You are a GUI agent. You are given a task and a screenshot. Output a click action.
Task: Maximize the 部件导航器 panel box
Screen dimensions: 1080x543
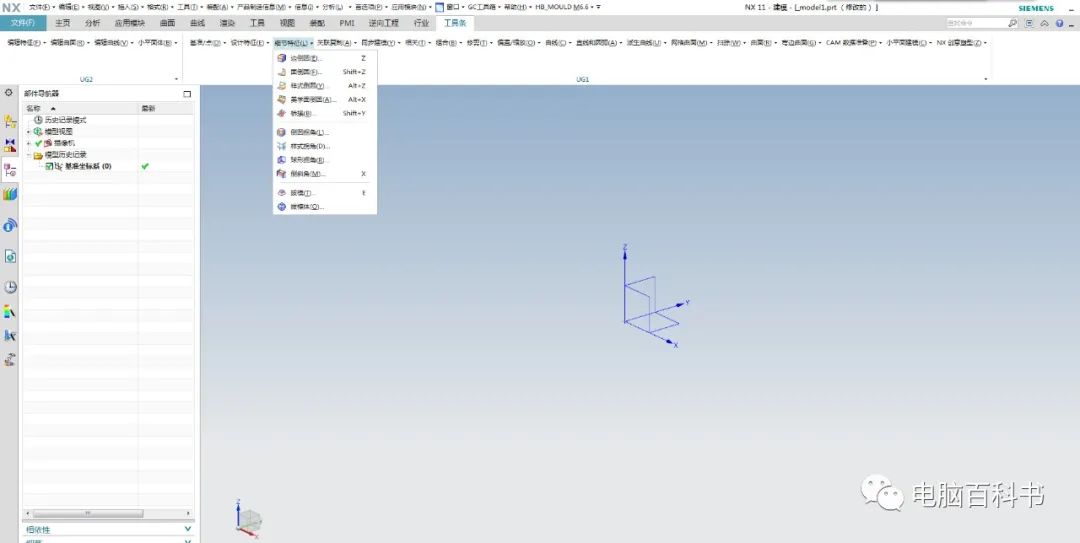click(x=187, y=93)
